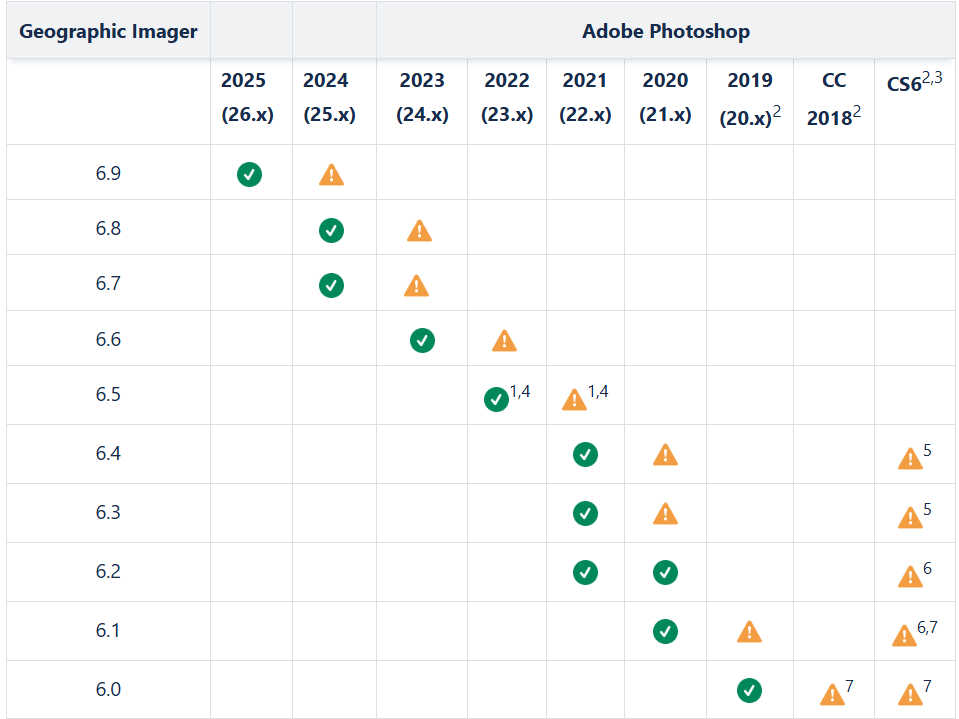
Task: Click green checkmark for 6.9 under 2025
Action: point(250,175)
